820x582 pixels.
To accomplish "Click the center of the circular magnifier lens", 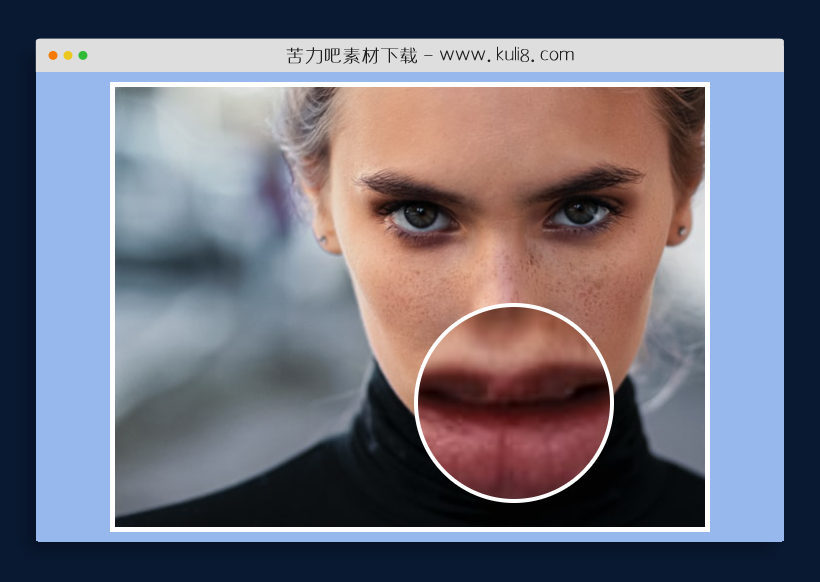I will coord(513,403).
